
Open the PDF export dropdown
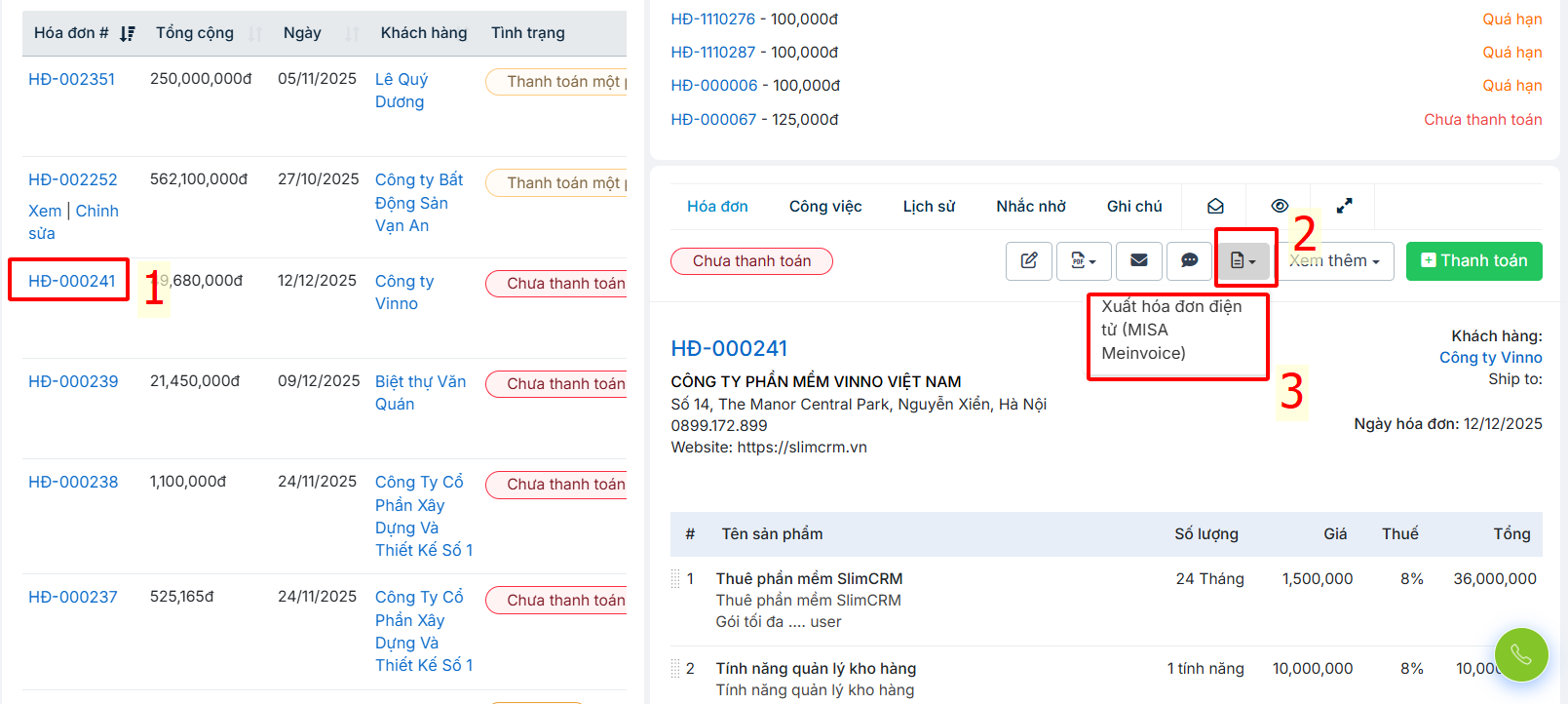coord(1084,260)
